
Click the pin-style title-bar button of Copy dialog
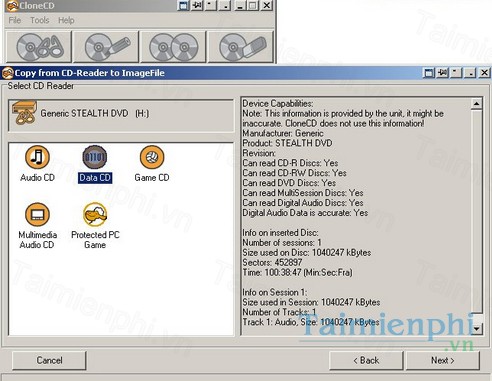(442, 72)
